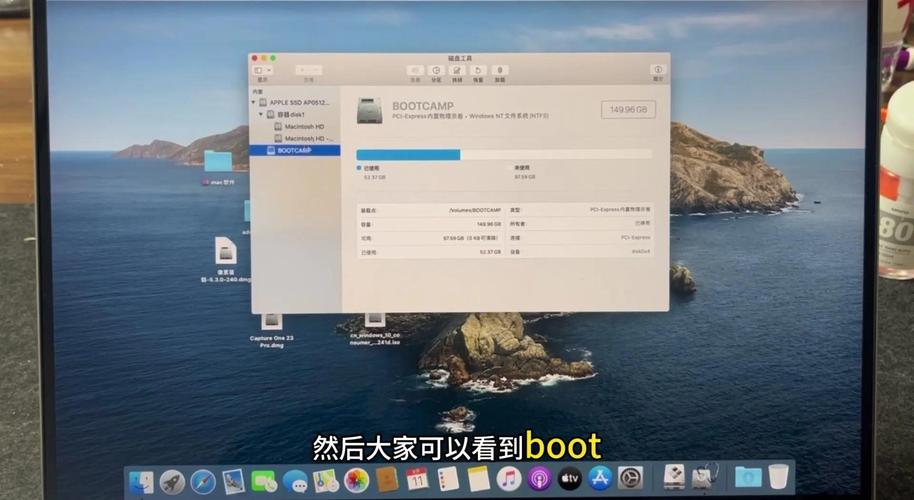914x500 pixels.
Task: Open Finder from the Dock
Action: click(141, 481)
